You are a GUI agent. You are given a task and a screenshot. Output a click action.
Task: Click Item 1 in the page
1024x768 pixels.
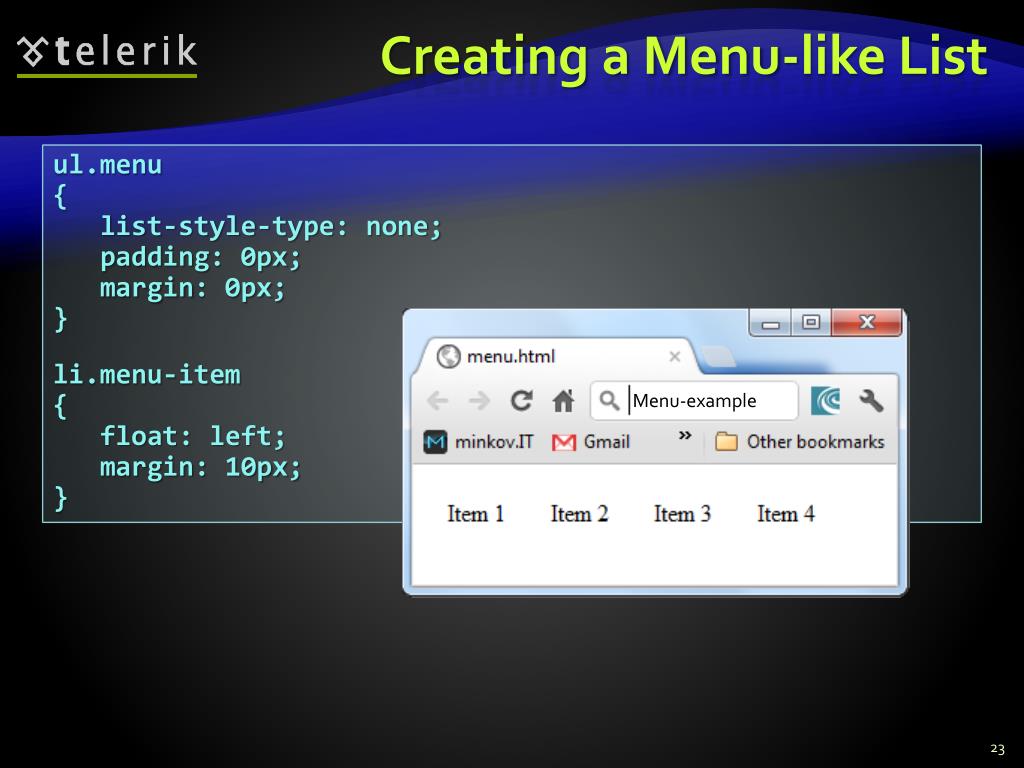point(475,514)
